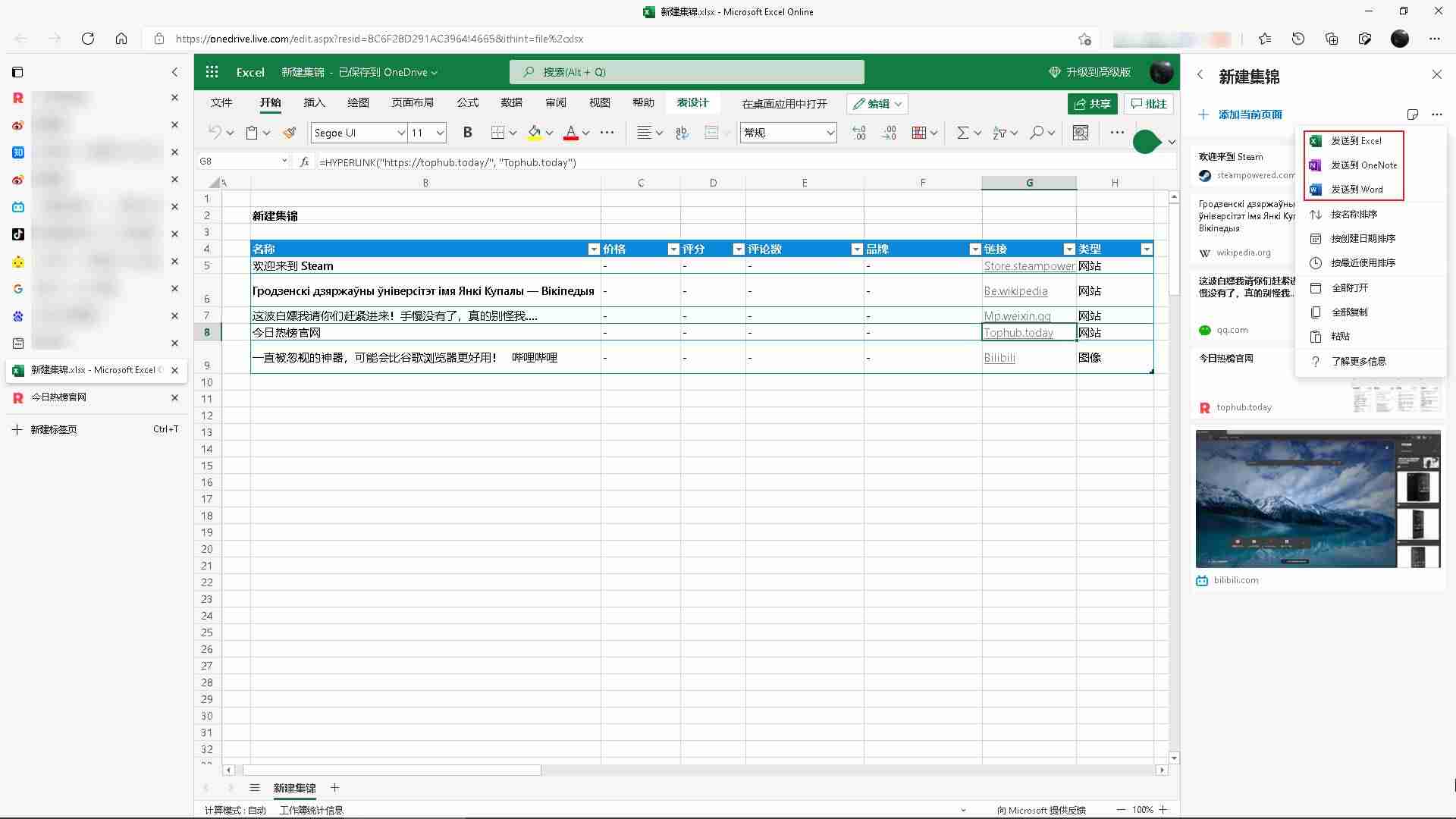Image resolution: width=1456 pixels, height=819 pixels.
Task: Switch to the 公式 ribbon tab
Action: [x=467, y=103]
